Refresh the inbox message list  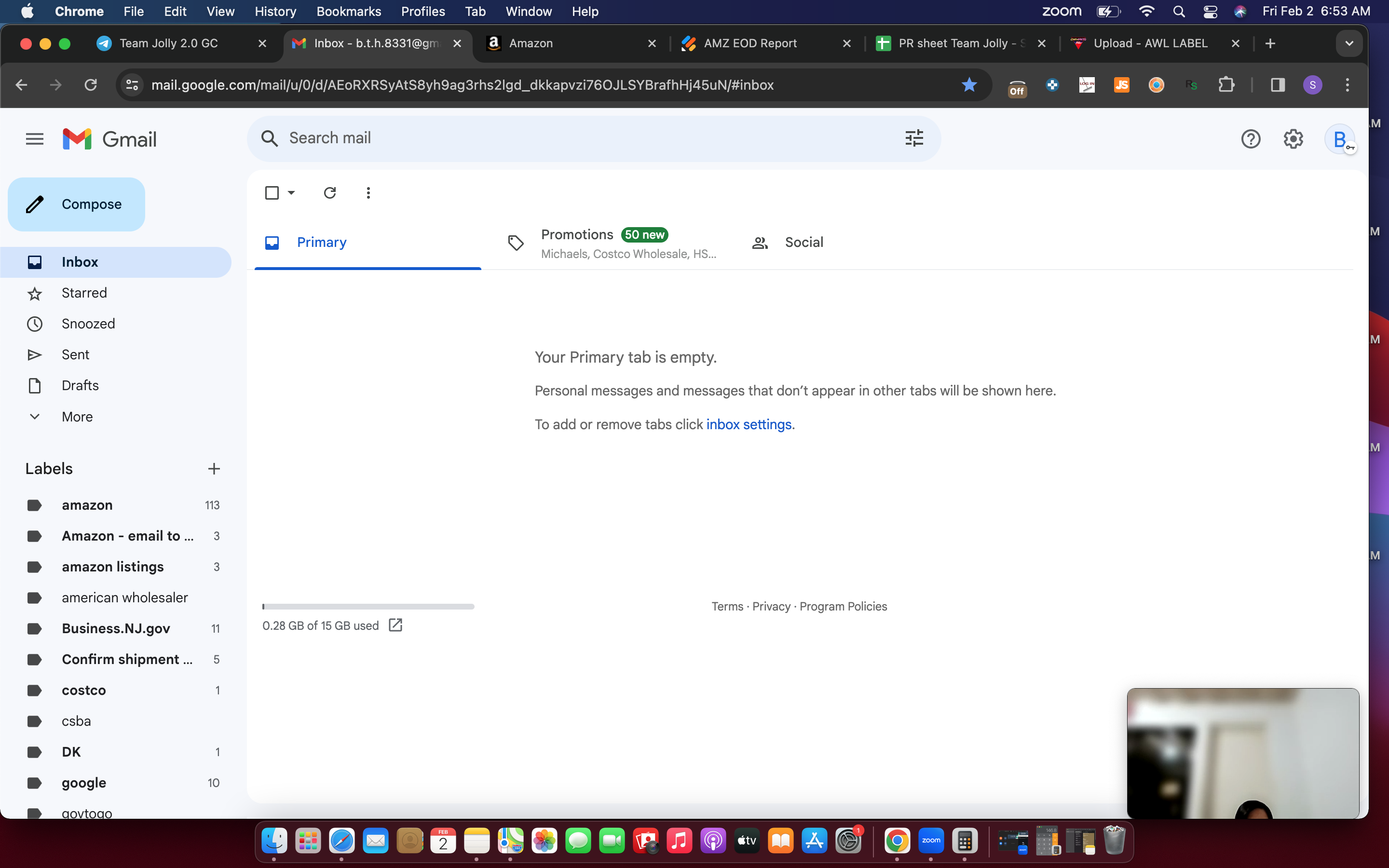click(x=329, y=193)
